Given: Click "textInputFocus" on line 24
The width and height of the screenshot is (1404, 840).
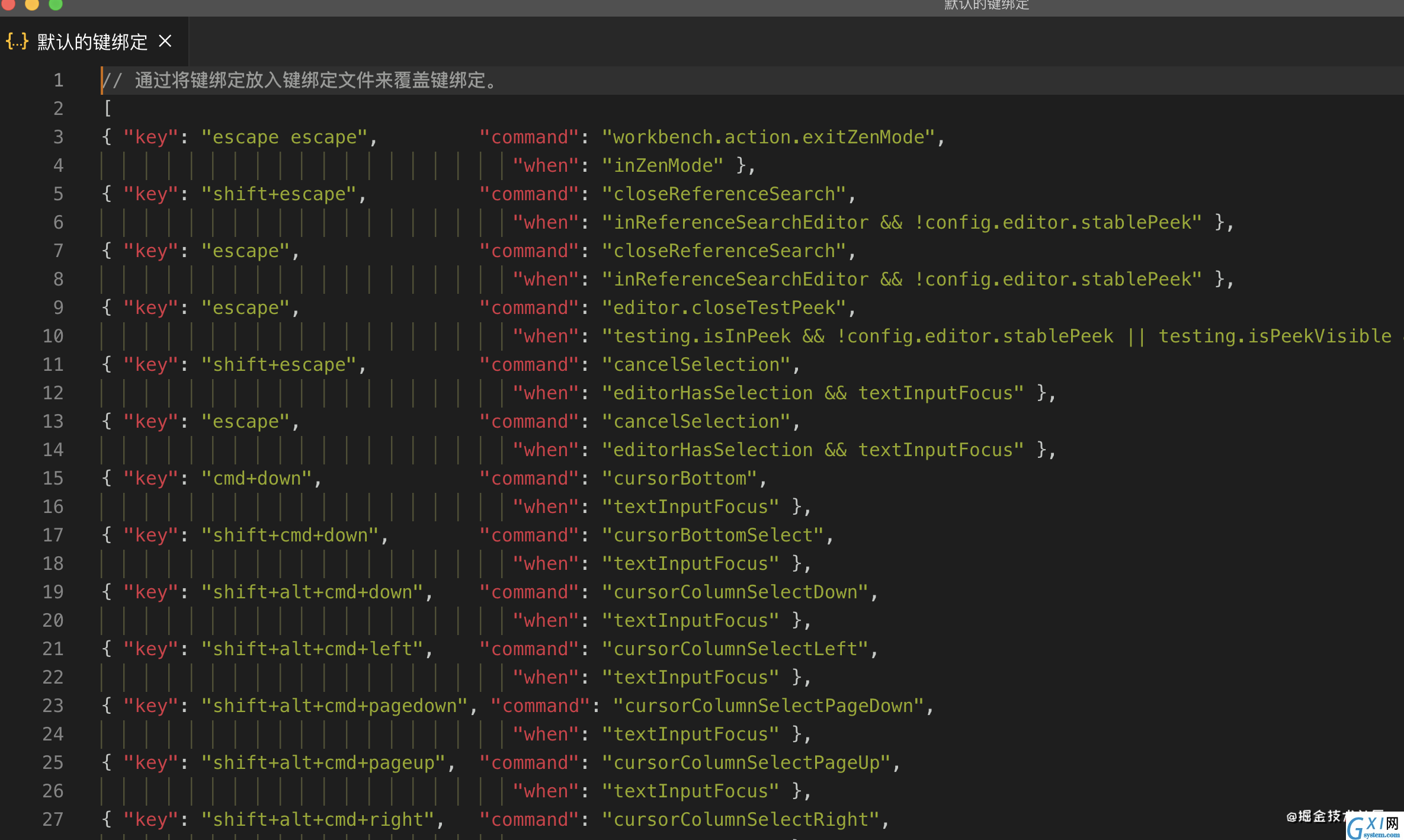Looking at the screenshot, I should pos(690,734).
